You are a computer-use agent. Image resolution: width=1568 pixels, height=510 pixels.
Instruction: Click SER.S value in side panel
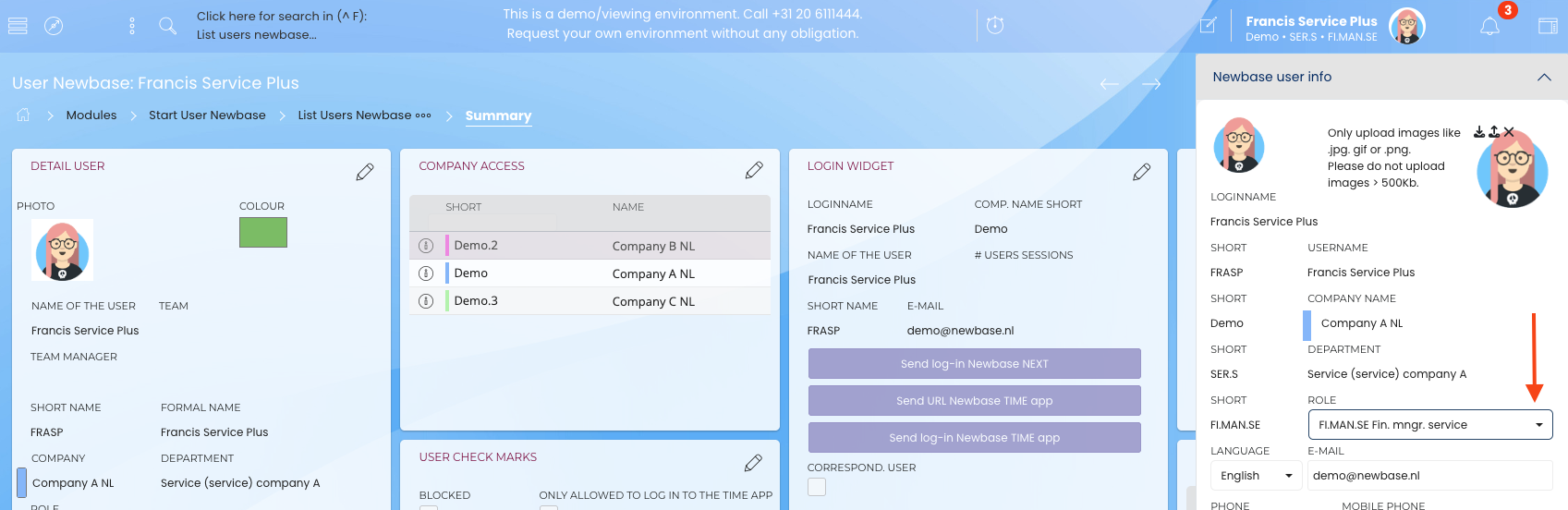pyautogui.click(x=1224, y=374)
